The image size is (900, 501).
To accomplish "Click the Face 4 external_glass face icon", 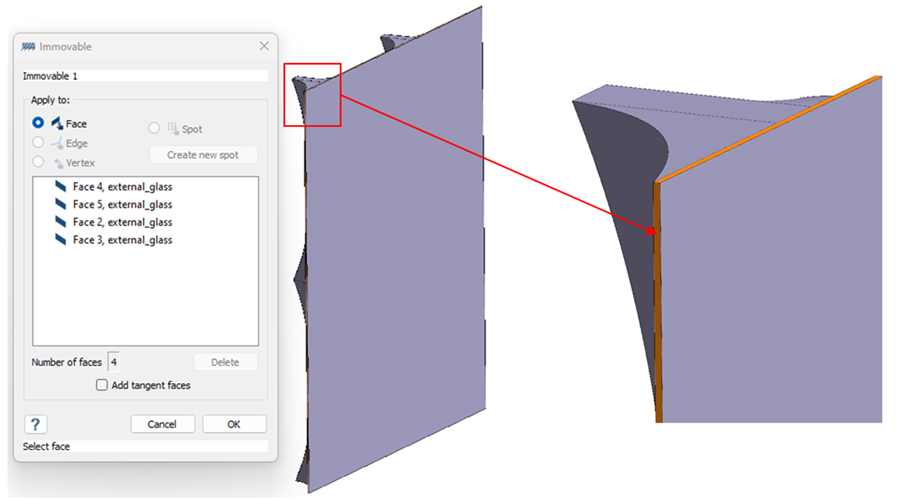I will [61, 186].
